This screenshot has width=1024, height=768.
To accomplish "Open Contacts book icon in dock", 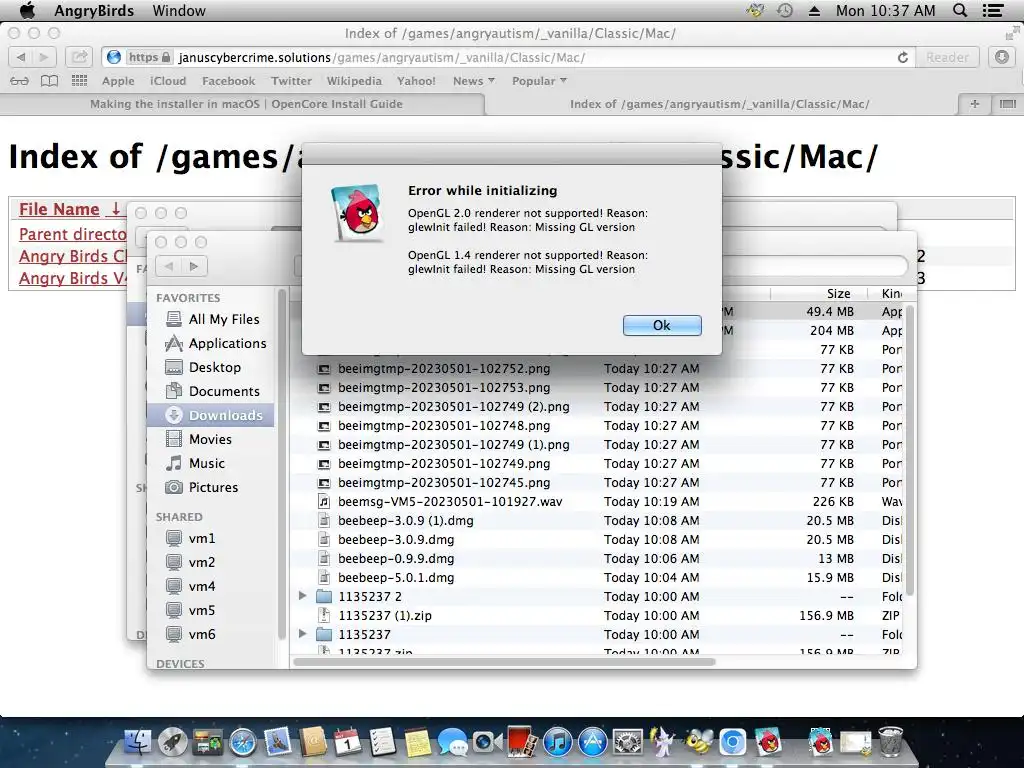I will tap(313, 743).
